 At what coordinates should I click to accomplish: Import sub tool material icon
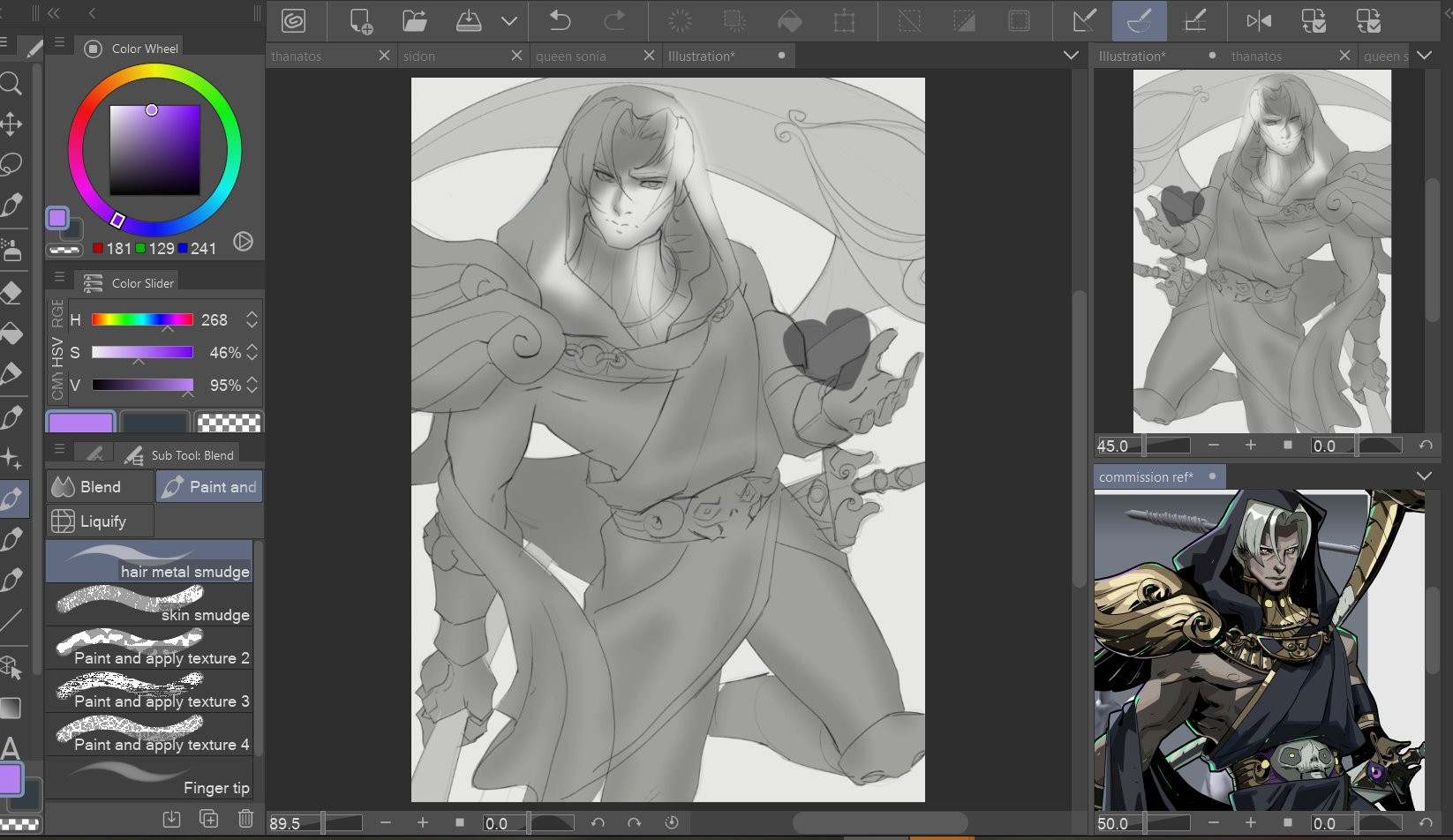click(171, 819)
